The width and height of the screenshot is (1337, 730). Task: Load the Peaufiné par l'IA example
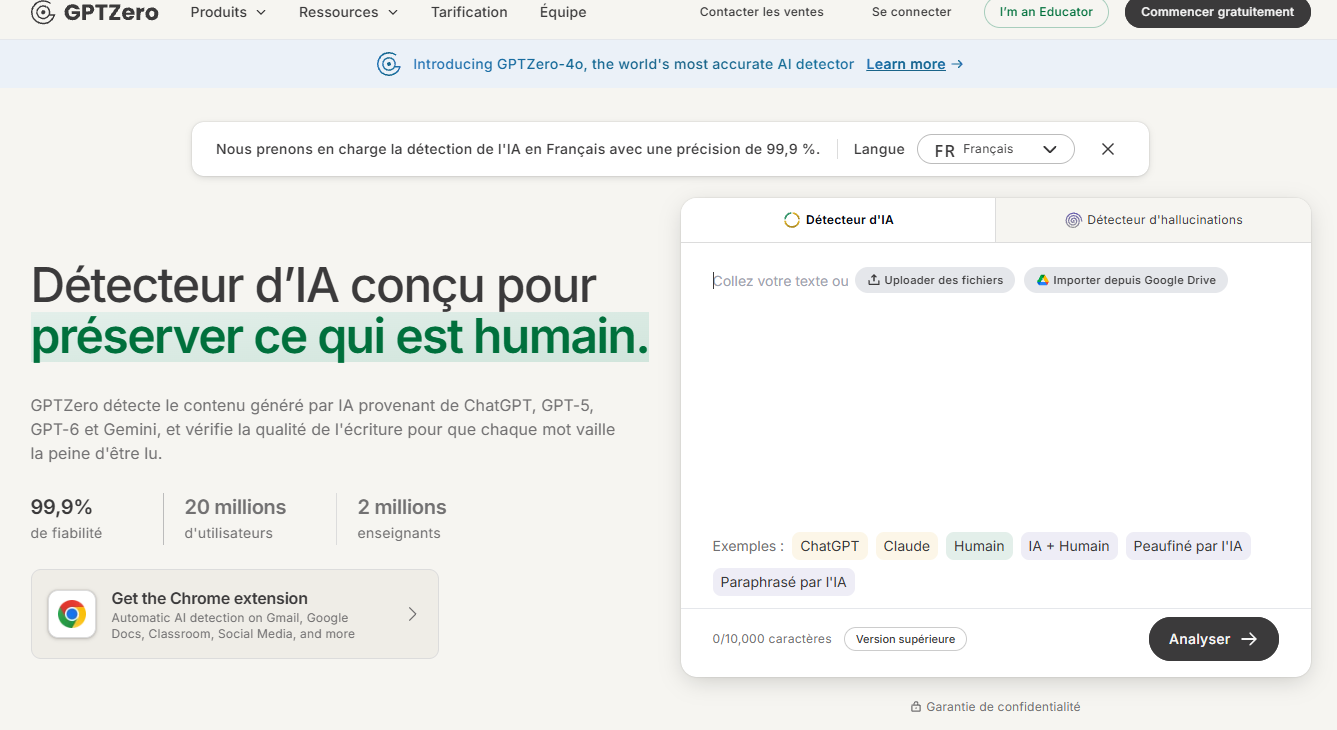1188,546
